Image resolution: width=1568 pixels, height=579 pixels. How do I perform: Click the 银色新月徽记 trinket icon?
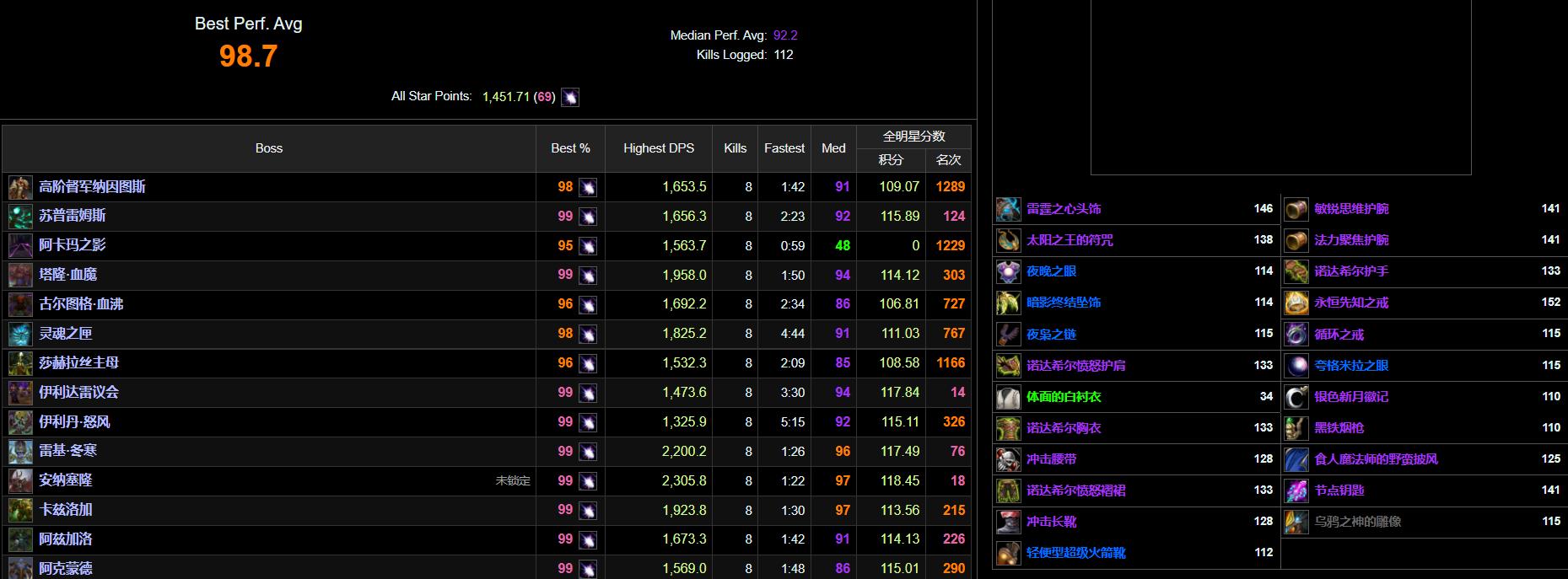pos(1296,397)
